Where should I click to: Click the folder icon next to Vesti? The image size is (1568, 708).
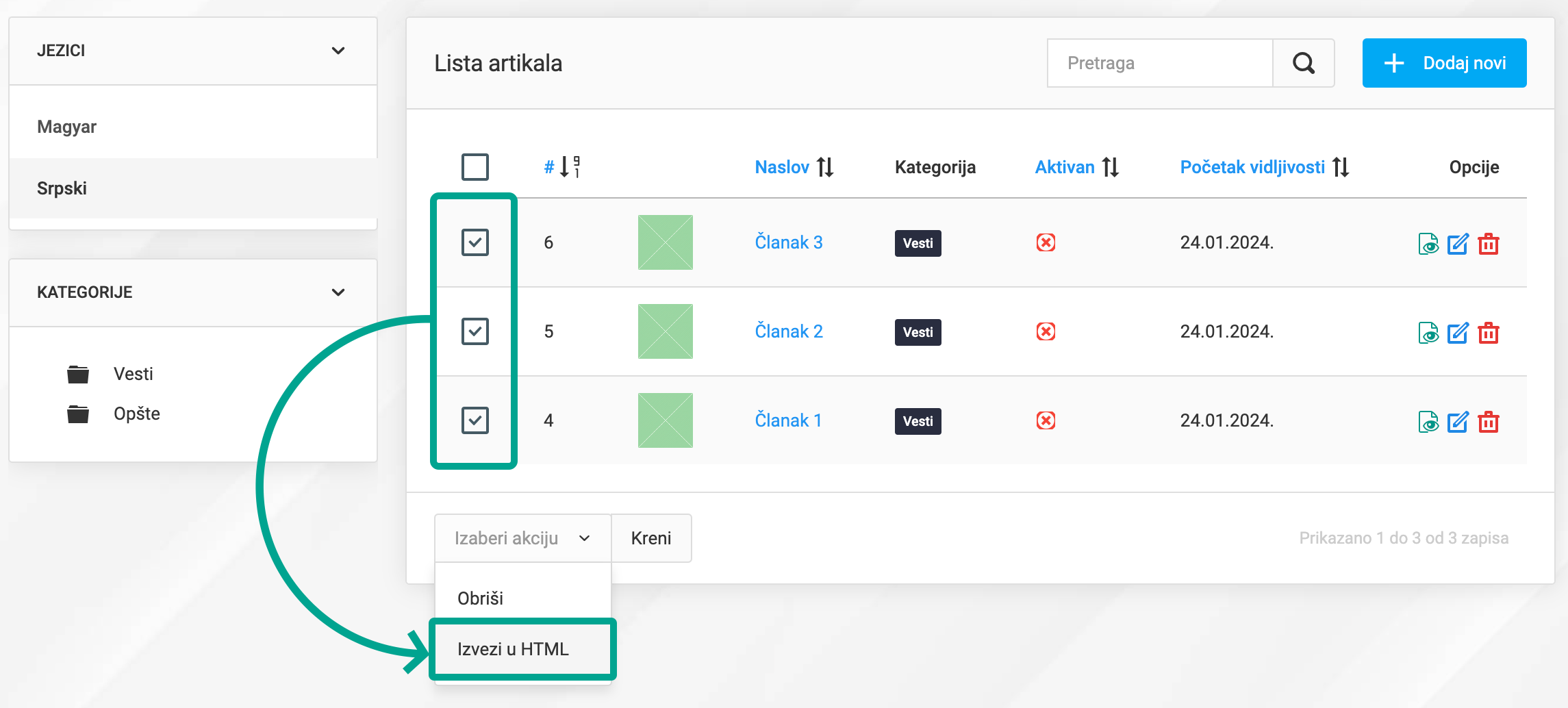coord(77,373)
